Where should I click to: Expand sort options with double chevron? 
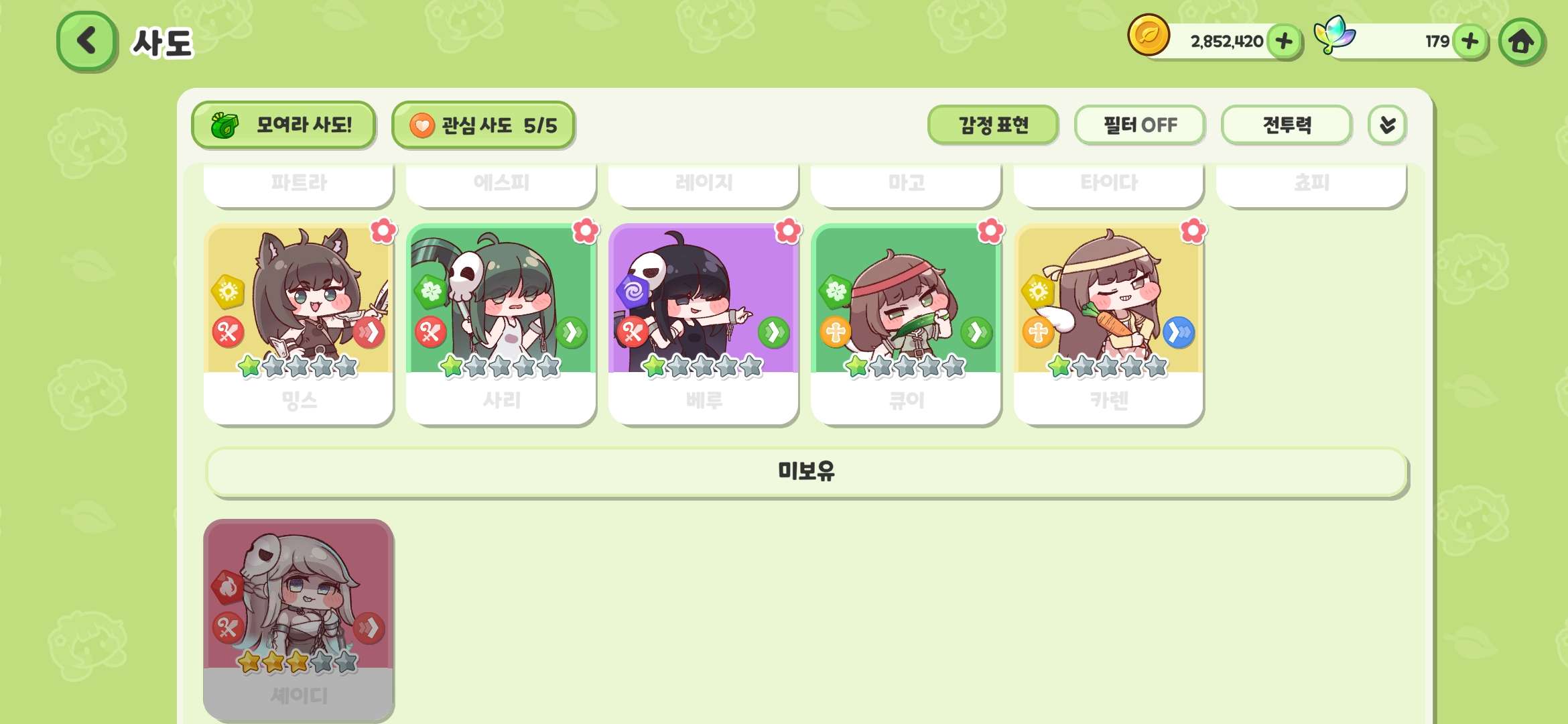coord(1387,125)
